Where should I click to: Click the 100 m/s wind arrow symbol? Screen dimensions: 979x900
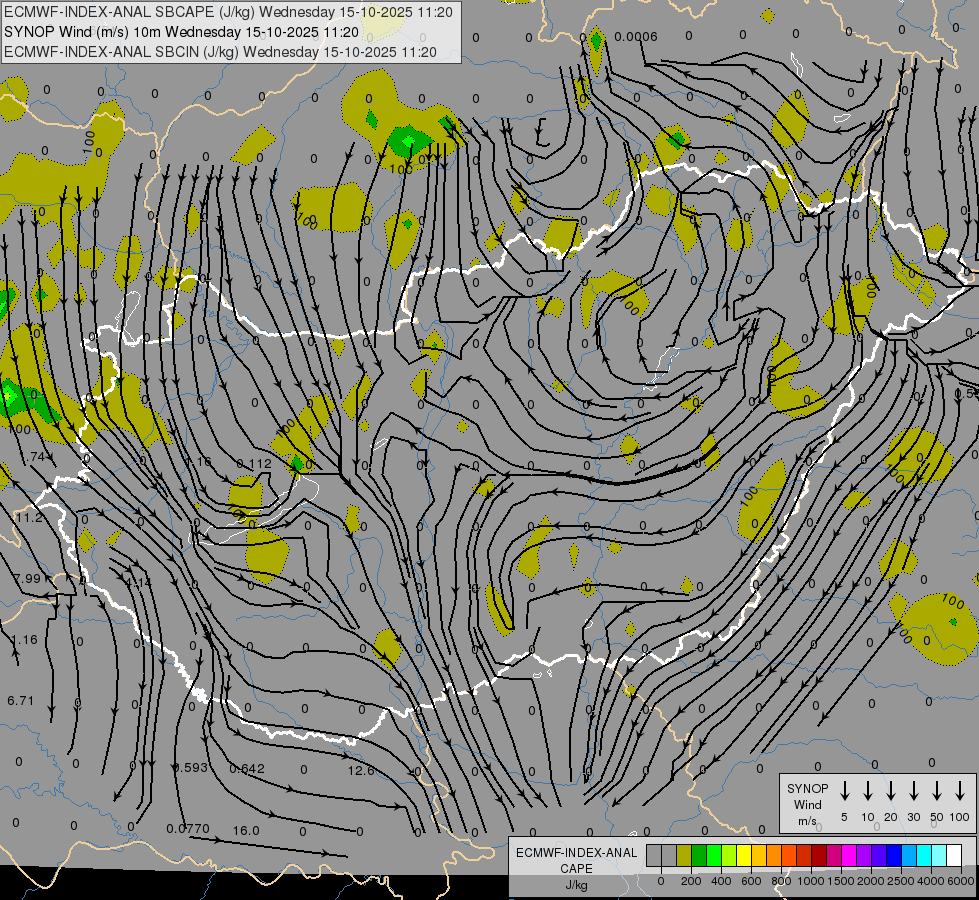coord(960,790)
